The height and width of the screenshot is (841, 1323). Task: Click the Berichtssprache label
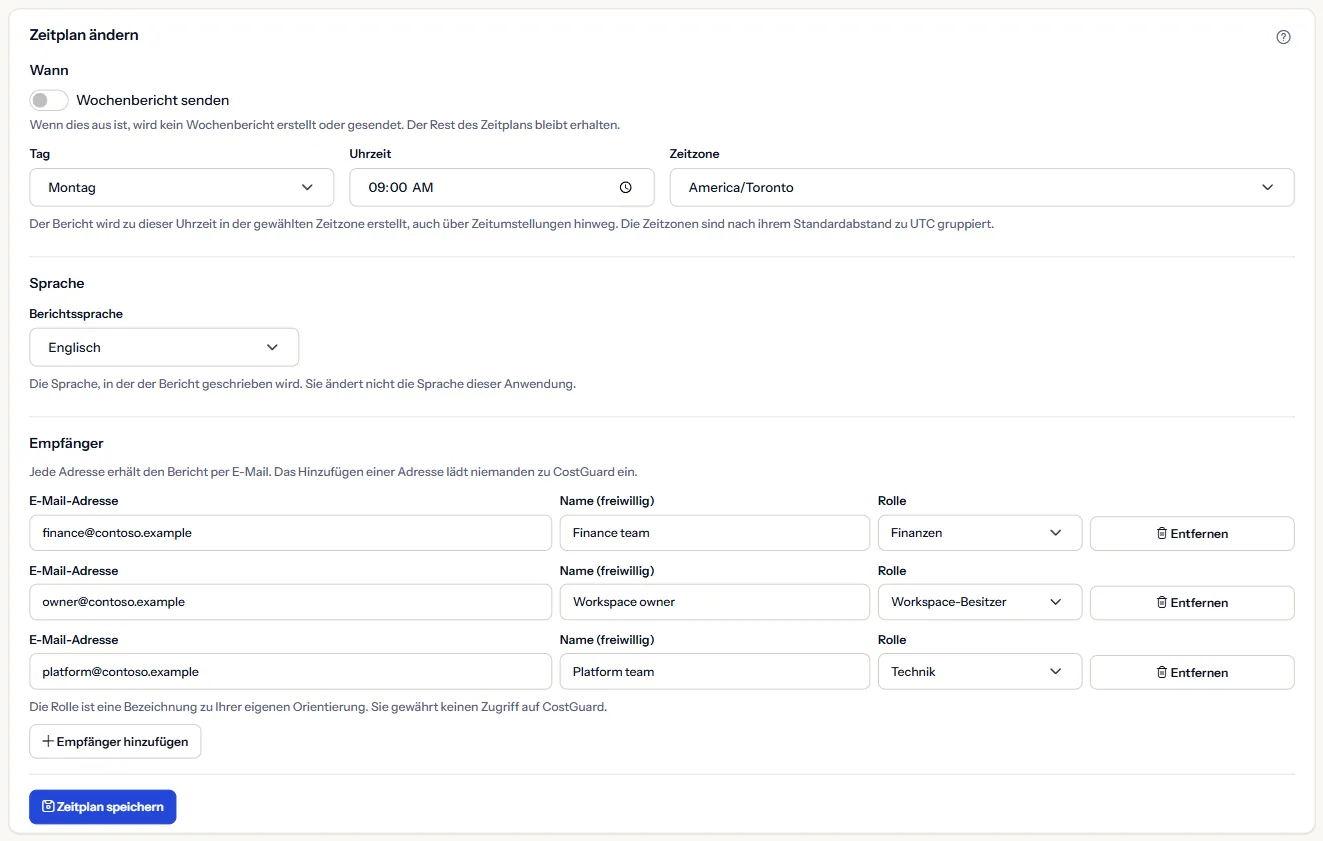coord(76,314)
